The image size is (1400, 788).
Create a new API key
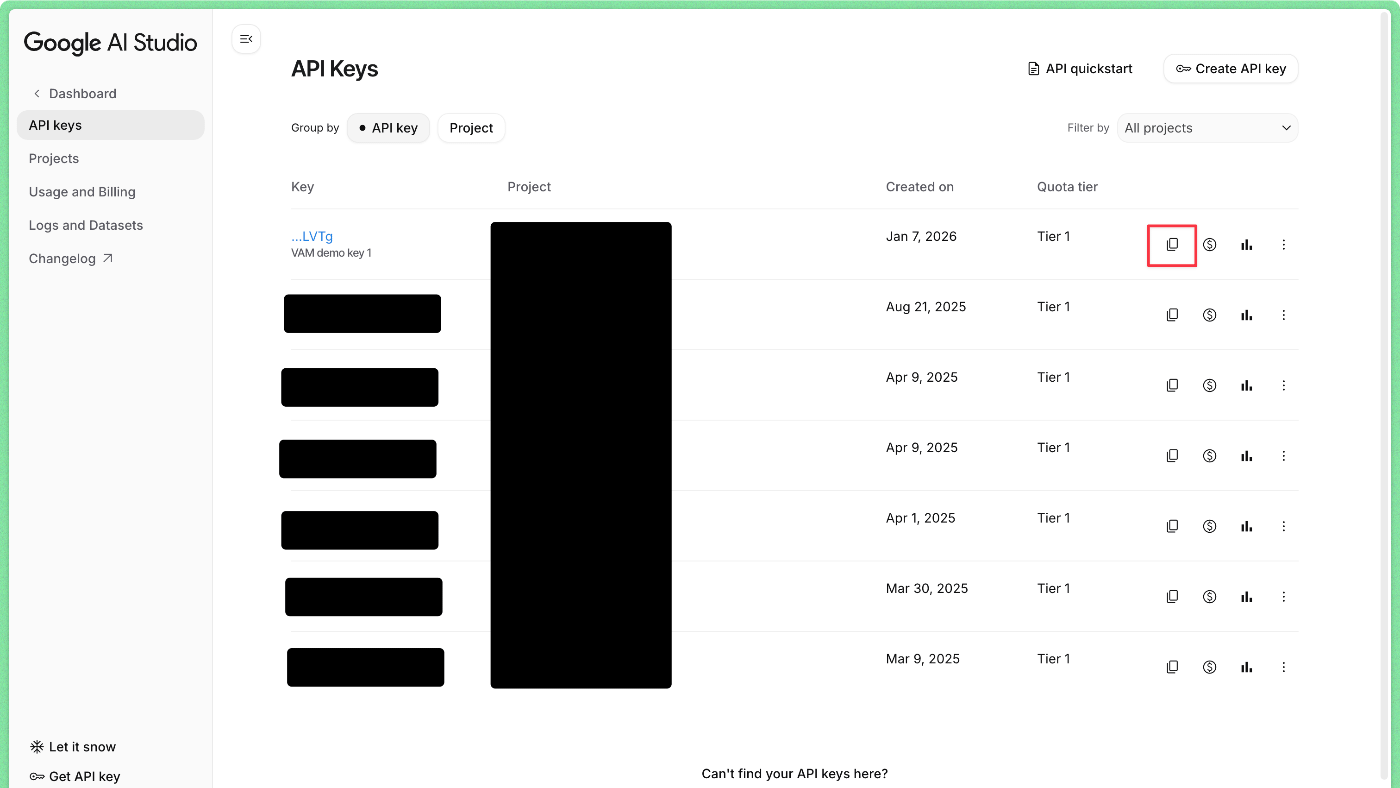click(x=1230, y=68)
